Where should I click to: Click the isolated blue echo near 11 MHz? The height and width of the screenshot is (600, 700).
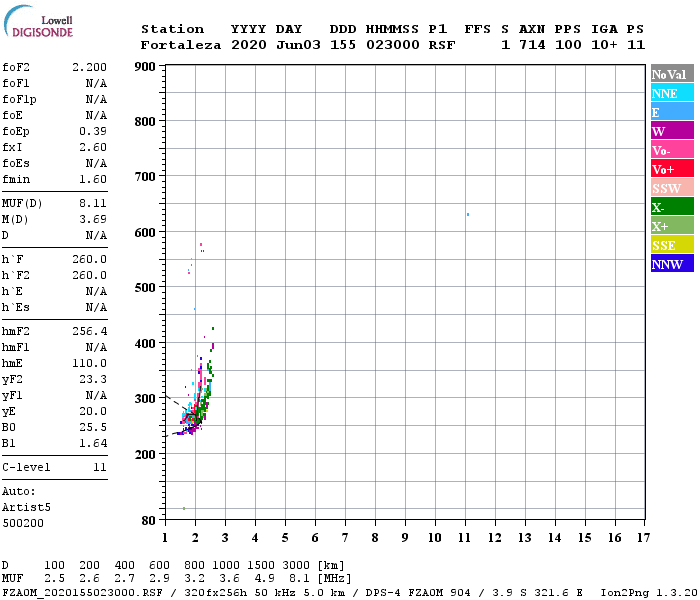[468, 215]
